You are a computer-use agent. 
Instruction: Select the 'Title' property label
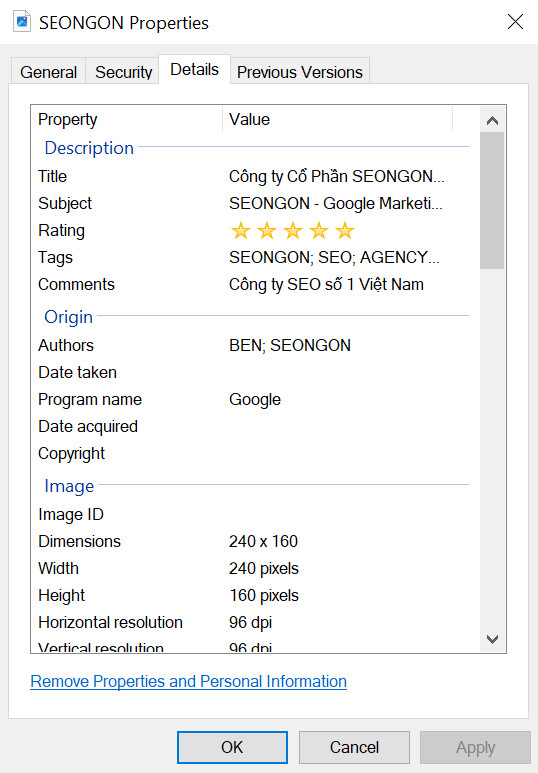click(x=52, y=176)
